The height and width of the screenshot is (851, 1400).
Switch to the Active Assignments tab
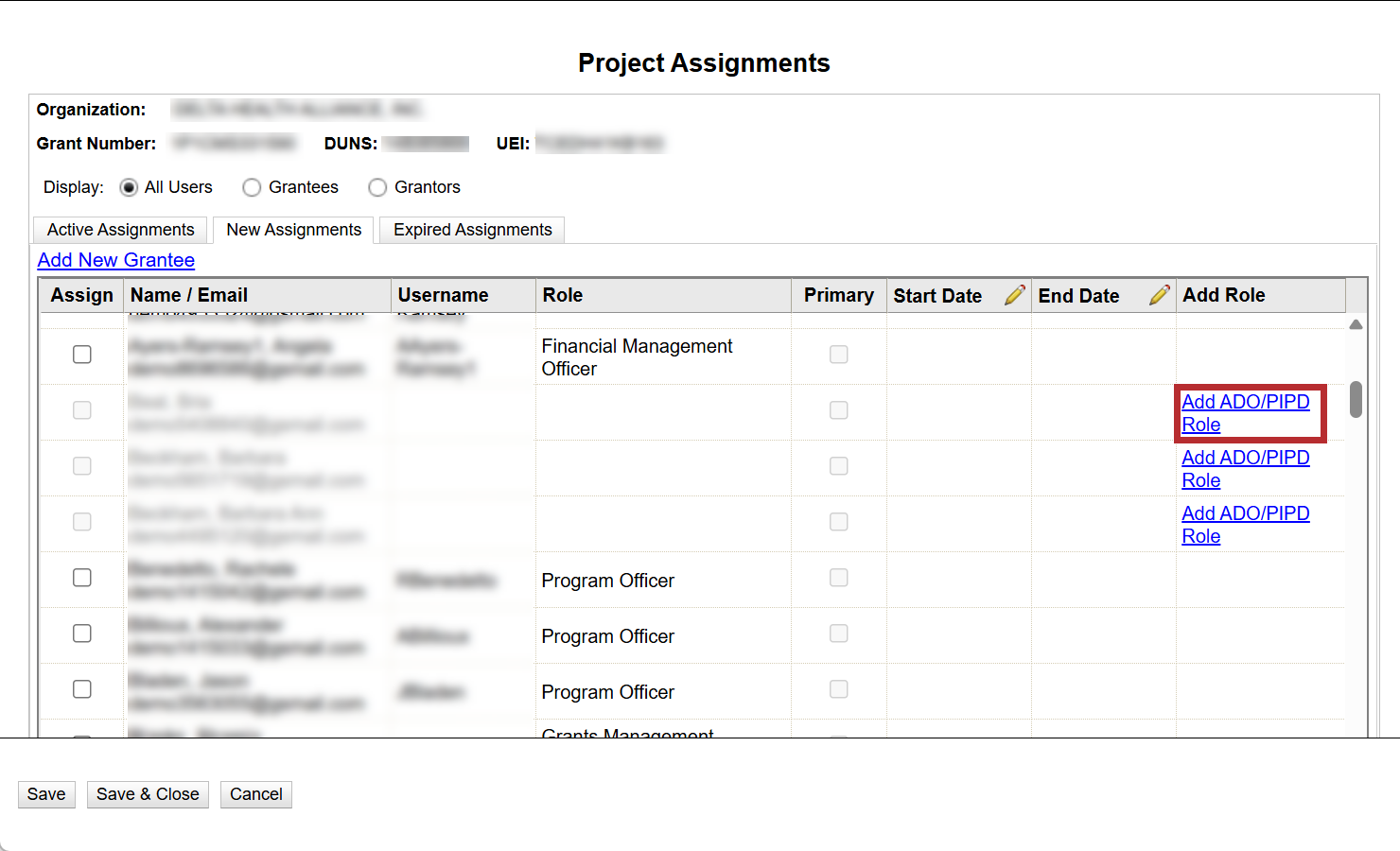pyautogui.click(x=120, y=230)
